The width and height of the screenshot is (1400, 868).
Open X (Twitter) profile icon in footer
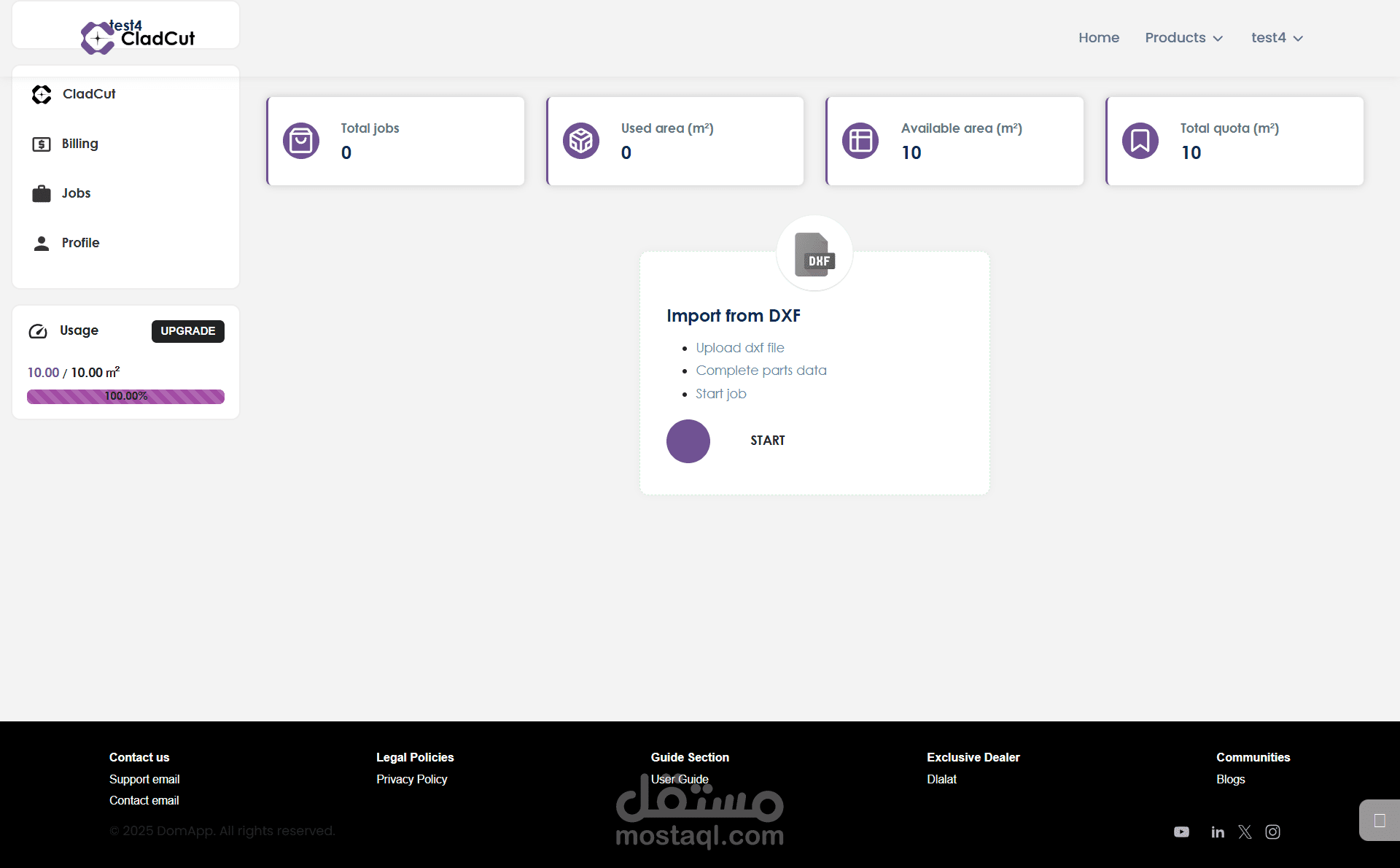point(1245,832)
